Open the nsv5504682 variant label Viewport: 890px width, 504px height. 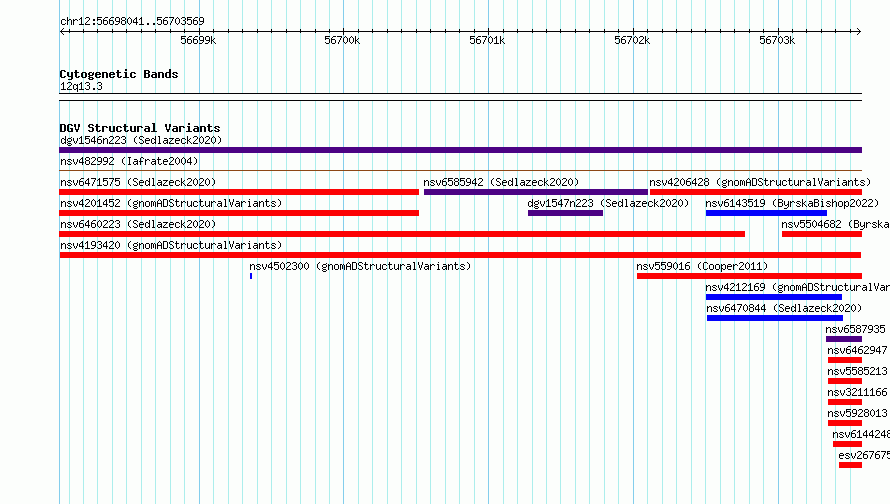[x=836, y=224]
